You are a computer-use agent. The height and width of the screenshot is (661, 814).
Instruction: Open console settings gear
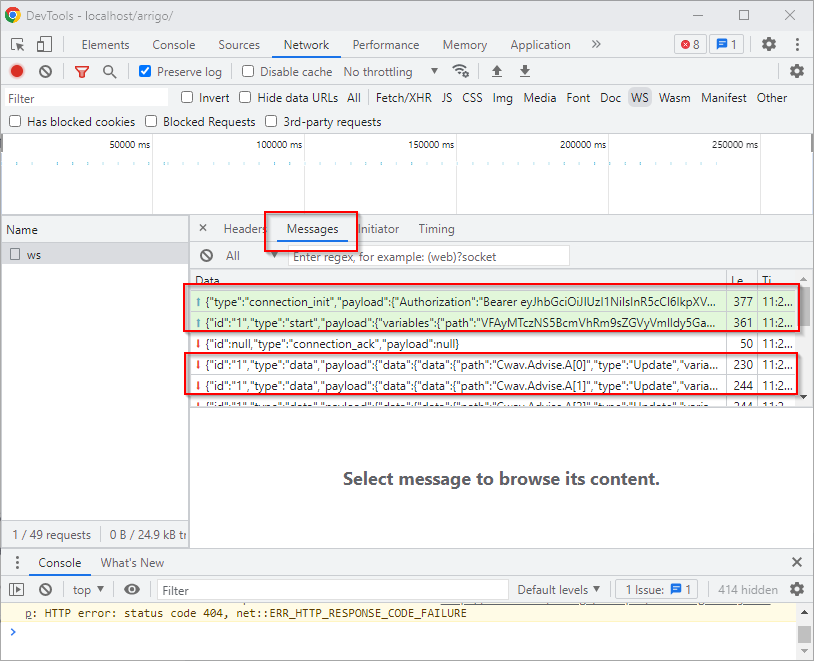click(797, 589)
